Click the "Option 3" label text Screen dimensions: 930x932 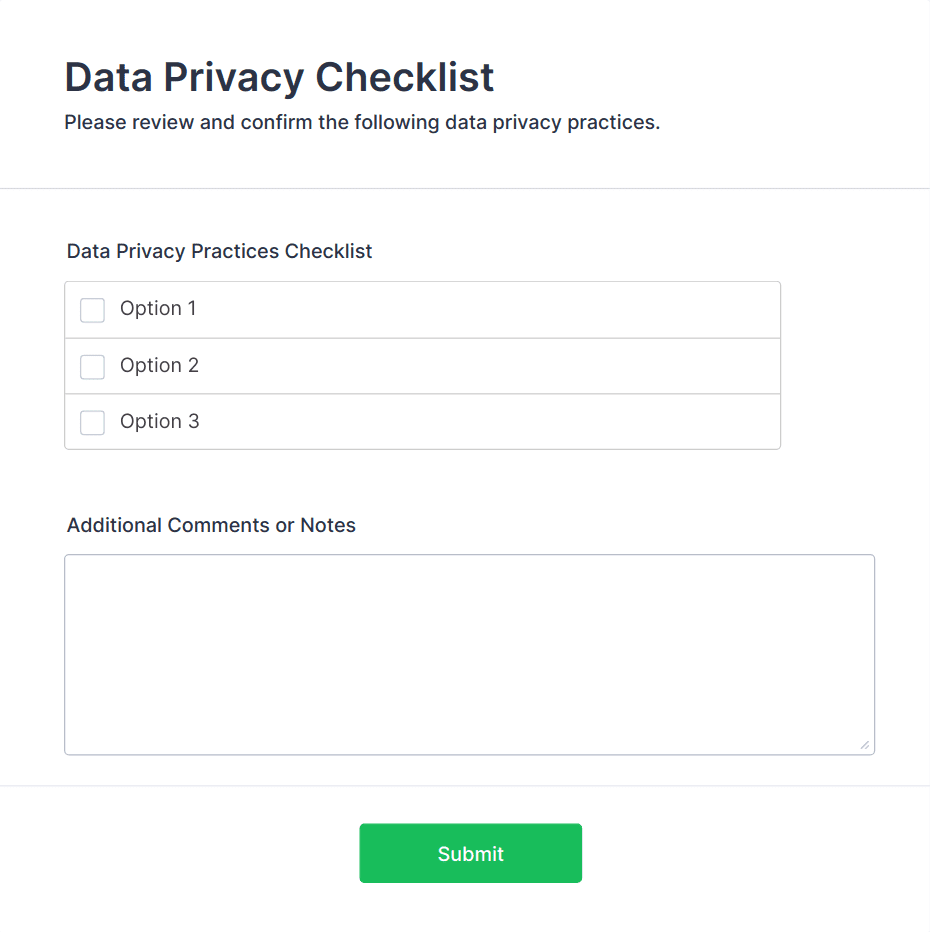click(159, 422)
